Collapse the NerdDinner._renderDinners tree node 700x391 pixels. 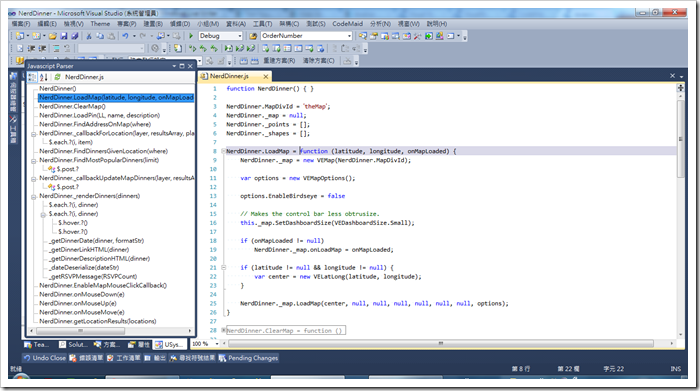point(34,196)
